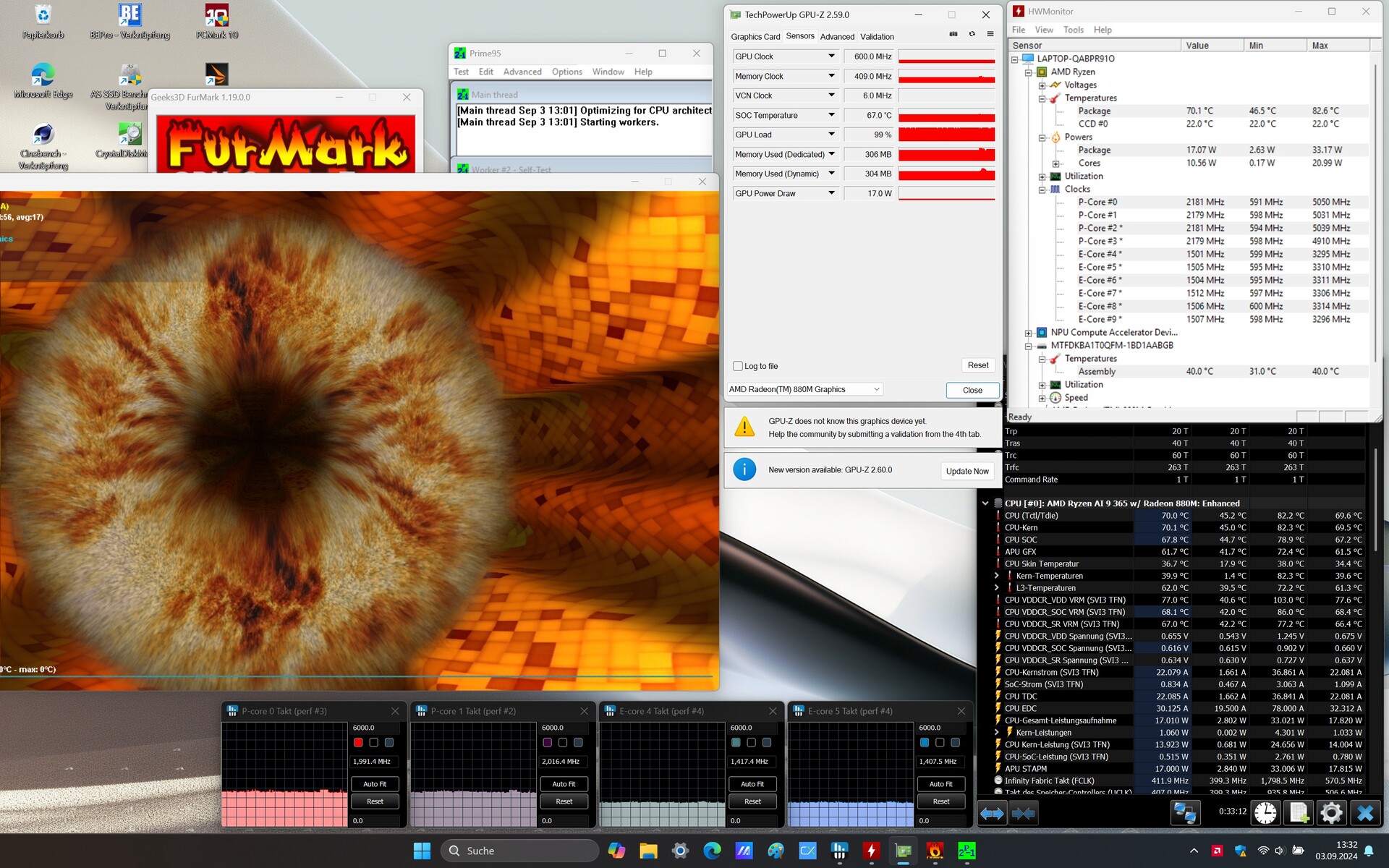Screen dimensions: 1389x868
Task: Click FurMark icon on taskbar
Action: (935, 851)
